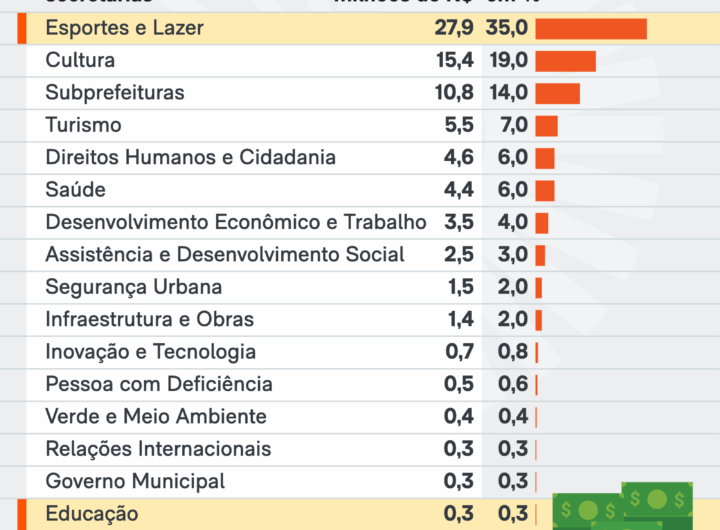Screen dimensions: 720x530
Task: Click the orange marker beside Esportes e Lazer
Action: click(x=20, y=28)
